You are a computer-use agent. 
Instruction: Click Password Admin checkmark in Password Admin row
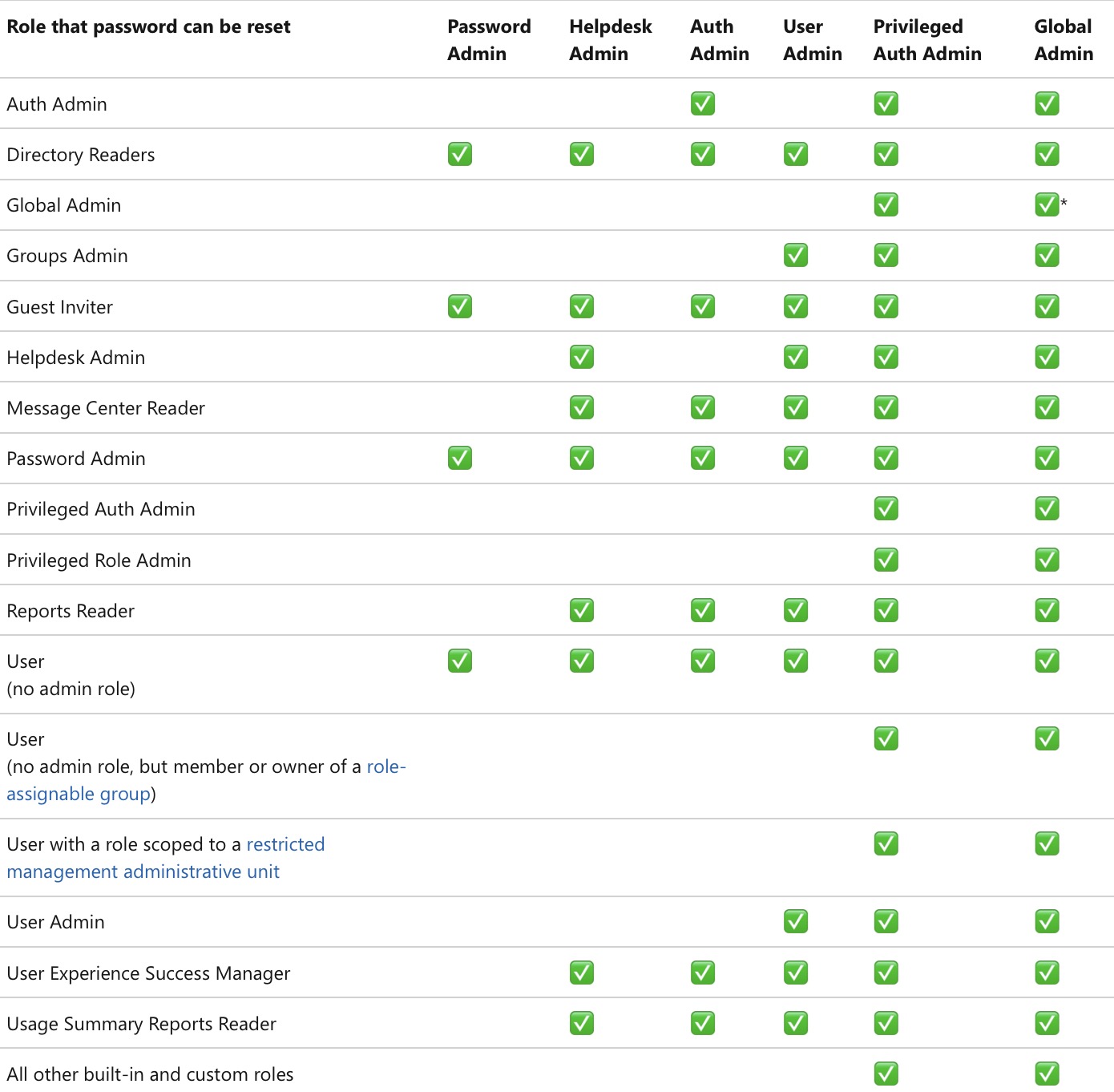(x=460, y=458)
